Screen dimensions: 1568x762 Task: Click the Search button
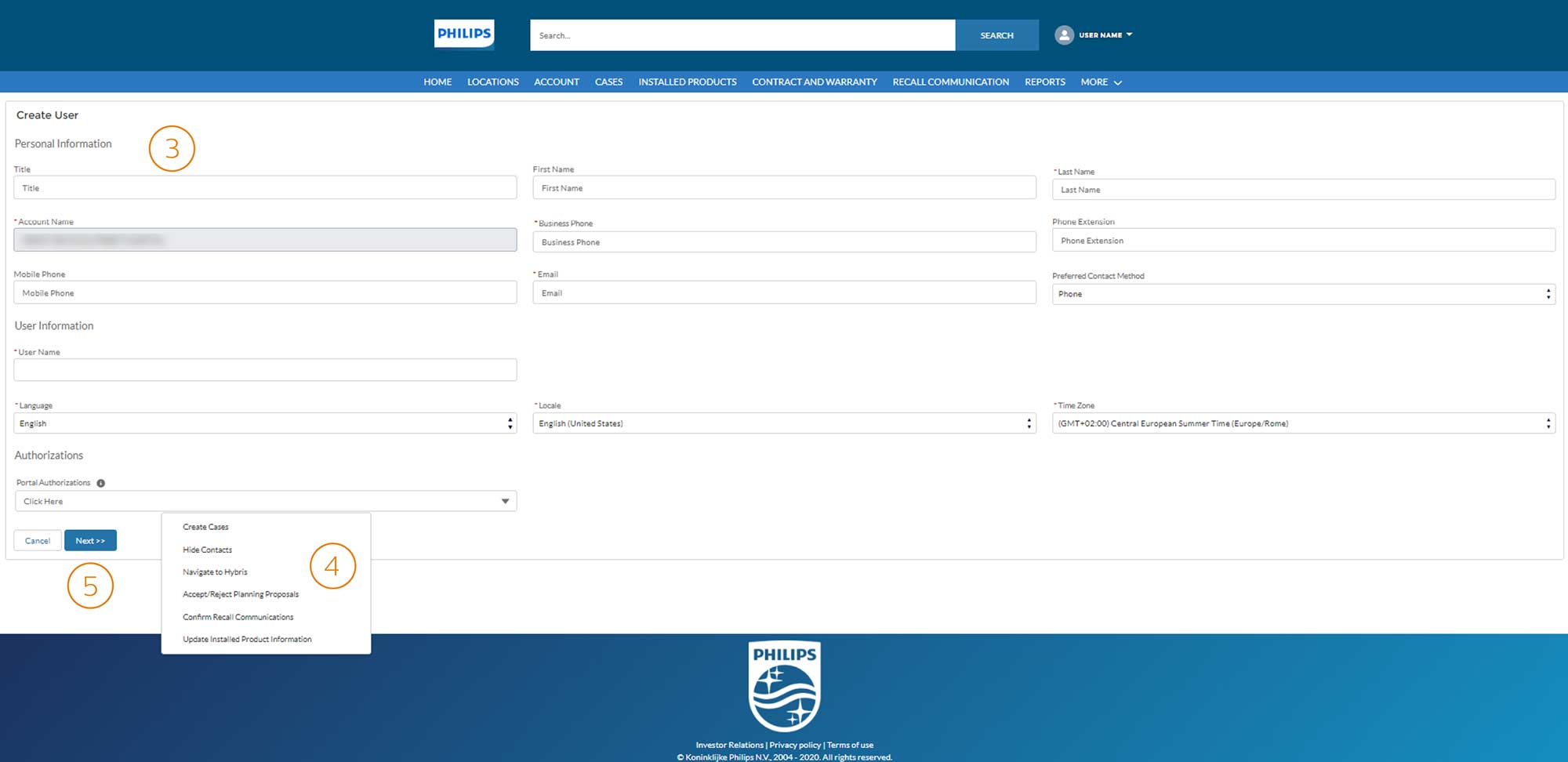pyautogui.click(x=996, y=35)
